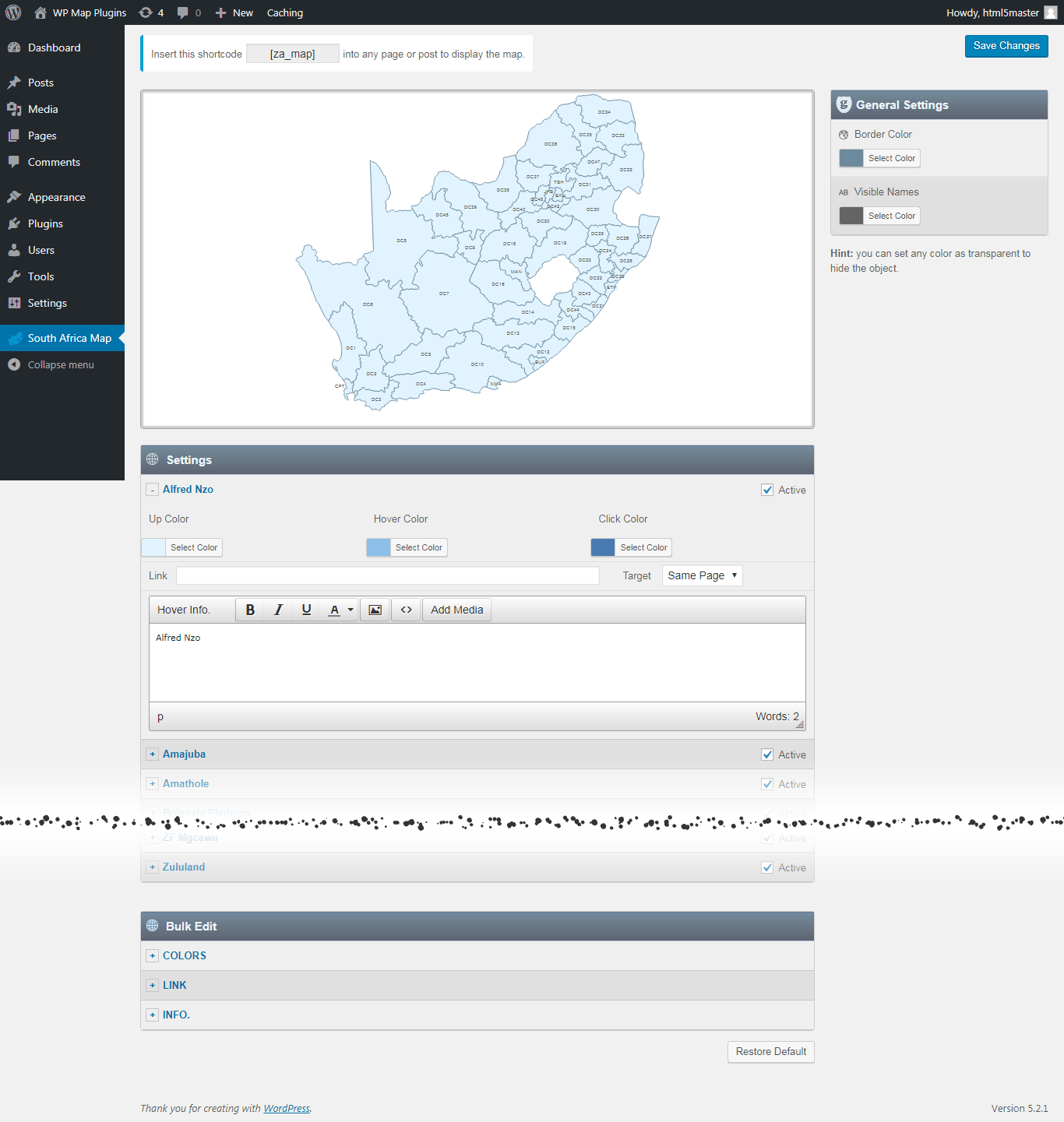Image resolution: width=1064 pixels, height=1122 pixels.
Task: Click the Comments icon in the sidebar
Action: (x=14, y=162)
